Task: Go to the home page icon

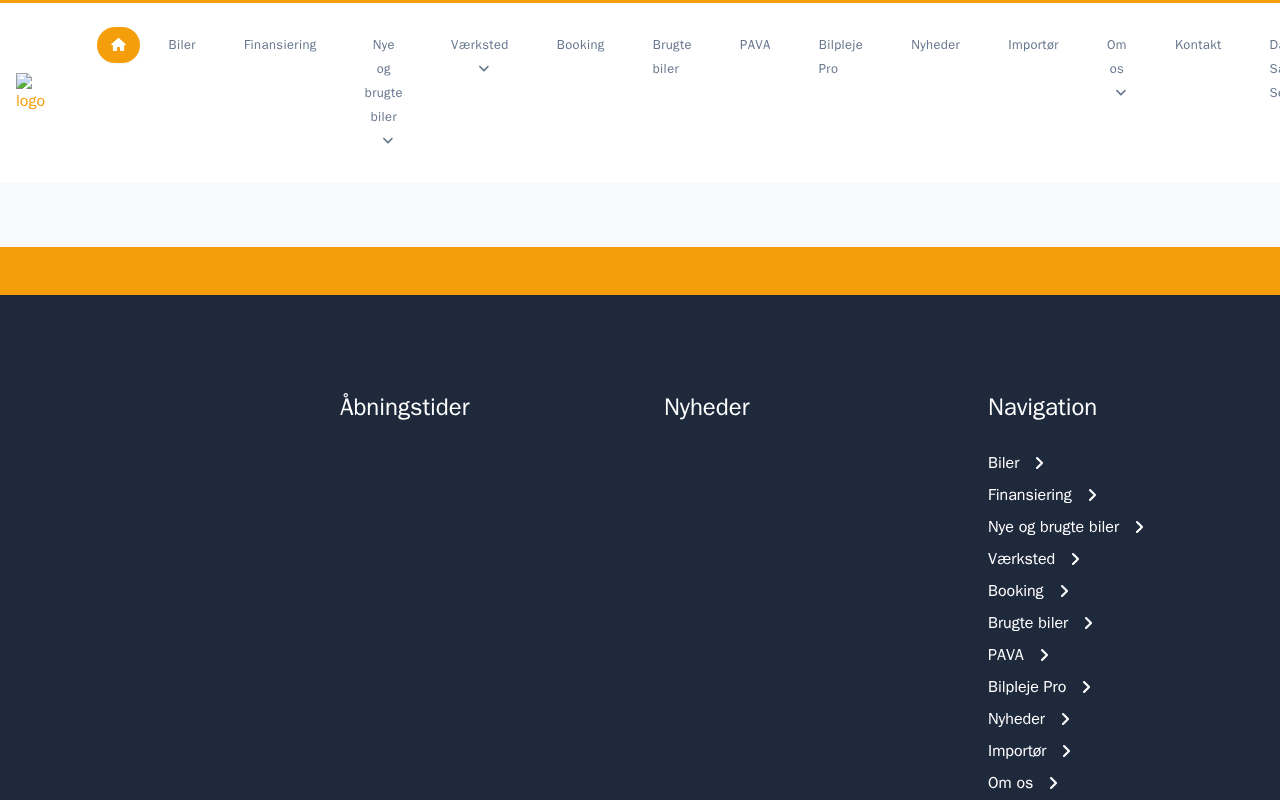Action: [118, 45]
